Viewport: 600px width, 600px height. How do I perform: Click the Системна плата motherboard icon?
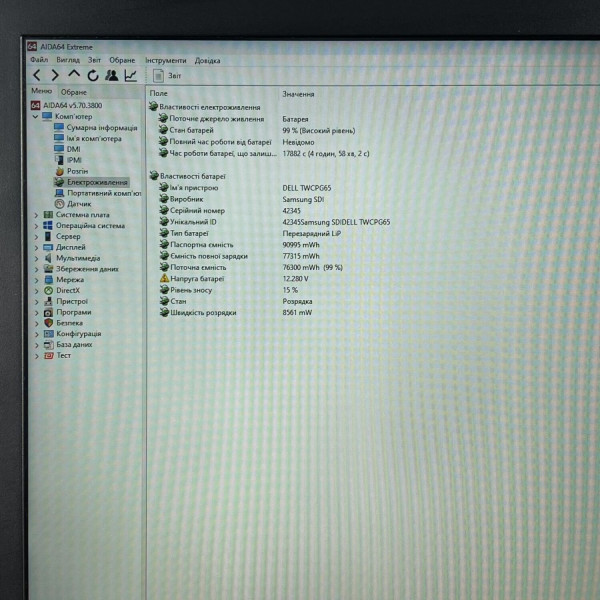click(48, 215)
